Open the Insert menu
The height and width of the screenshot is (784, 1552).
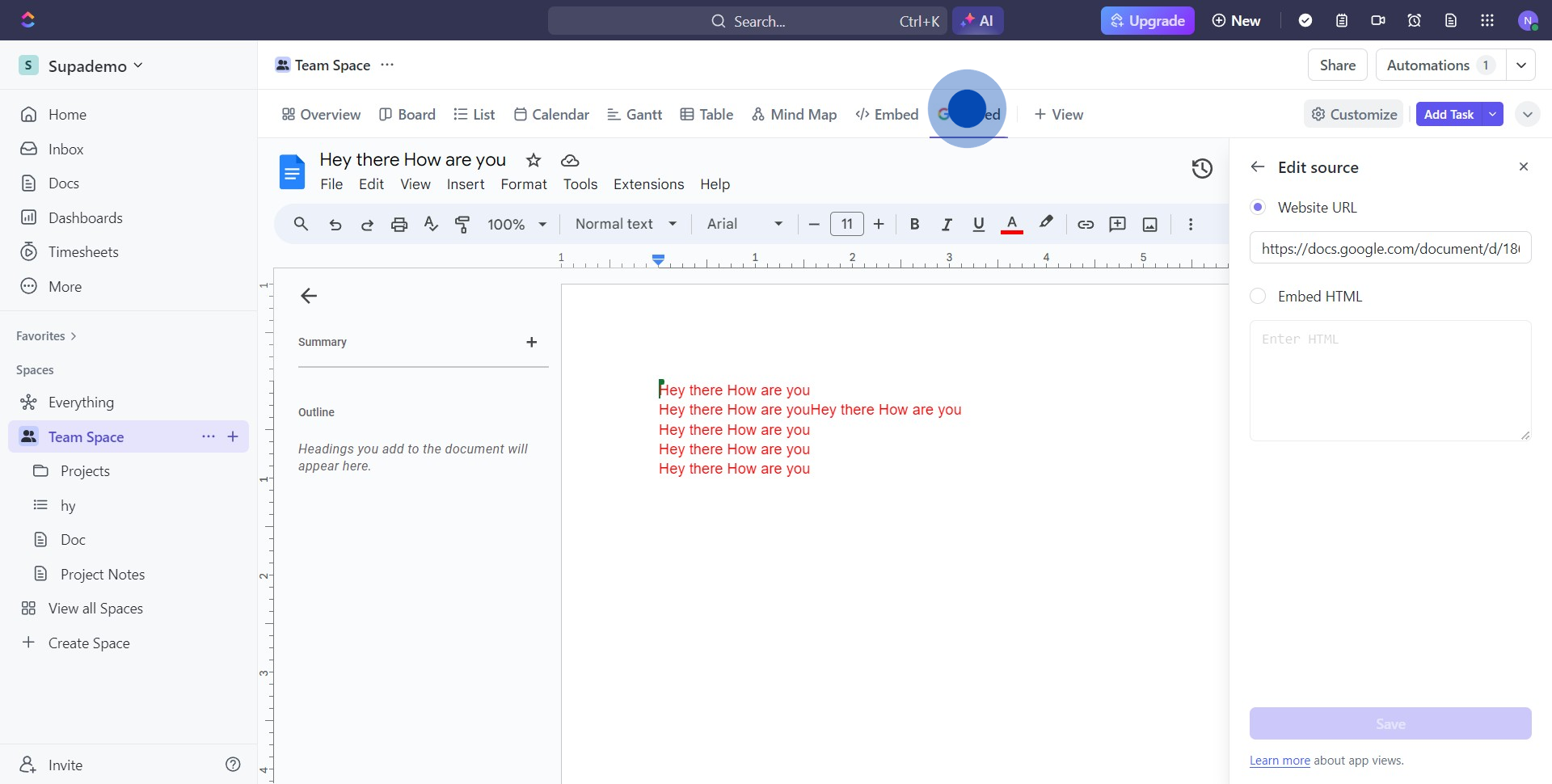click(466, 184)
